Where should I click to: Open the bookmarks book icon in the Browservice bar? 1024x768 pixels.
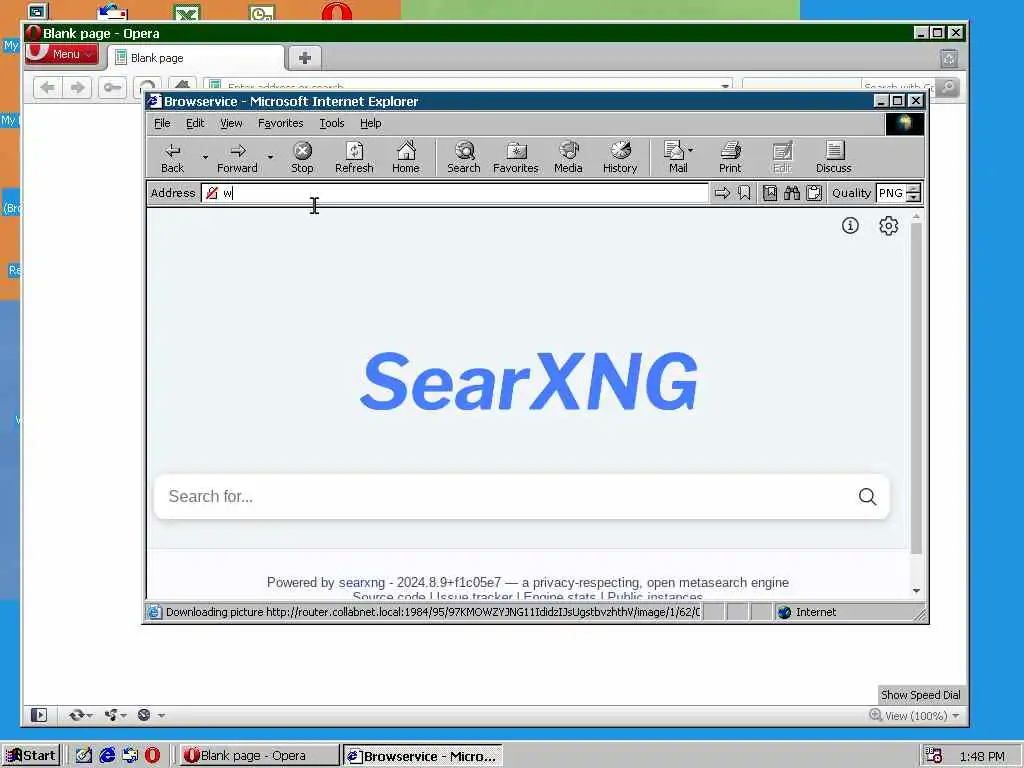pos(770,193)
